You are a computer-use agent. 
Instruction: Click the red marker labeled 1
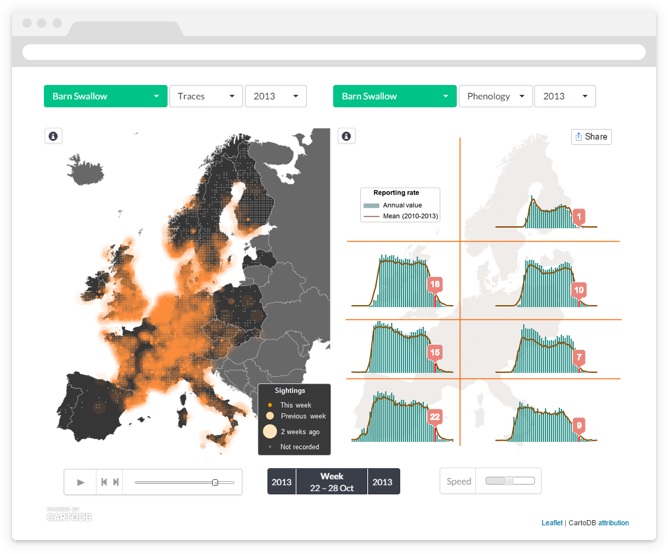pyautogui.click(x=579, y=217)
